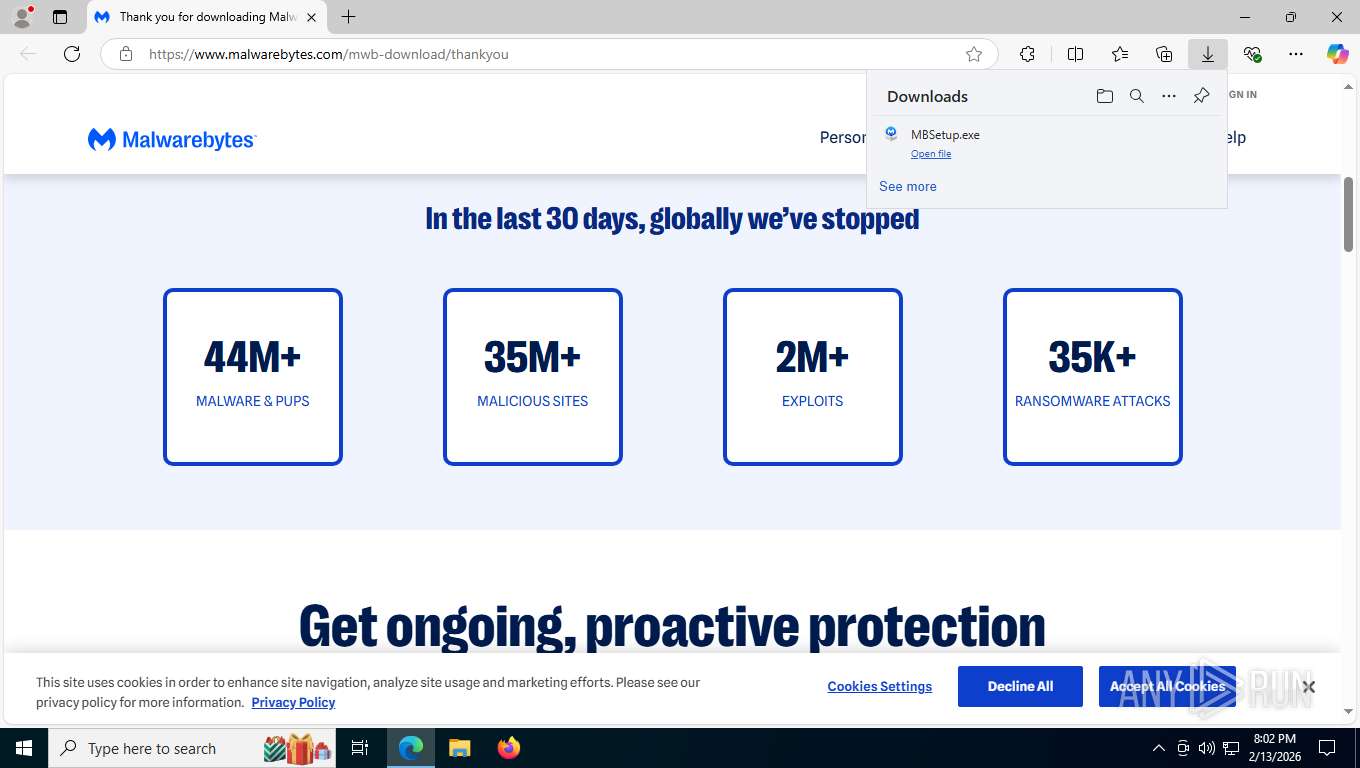Open a new browser tab
Screen dimensions: 1360x768
point(348,17)
